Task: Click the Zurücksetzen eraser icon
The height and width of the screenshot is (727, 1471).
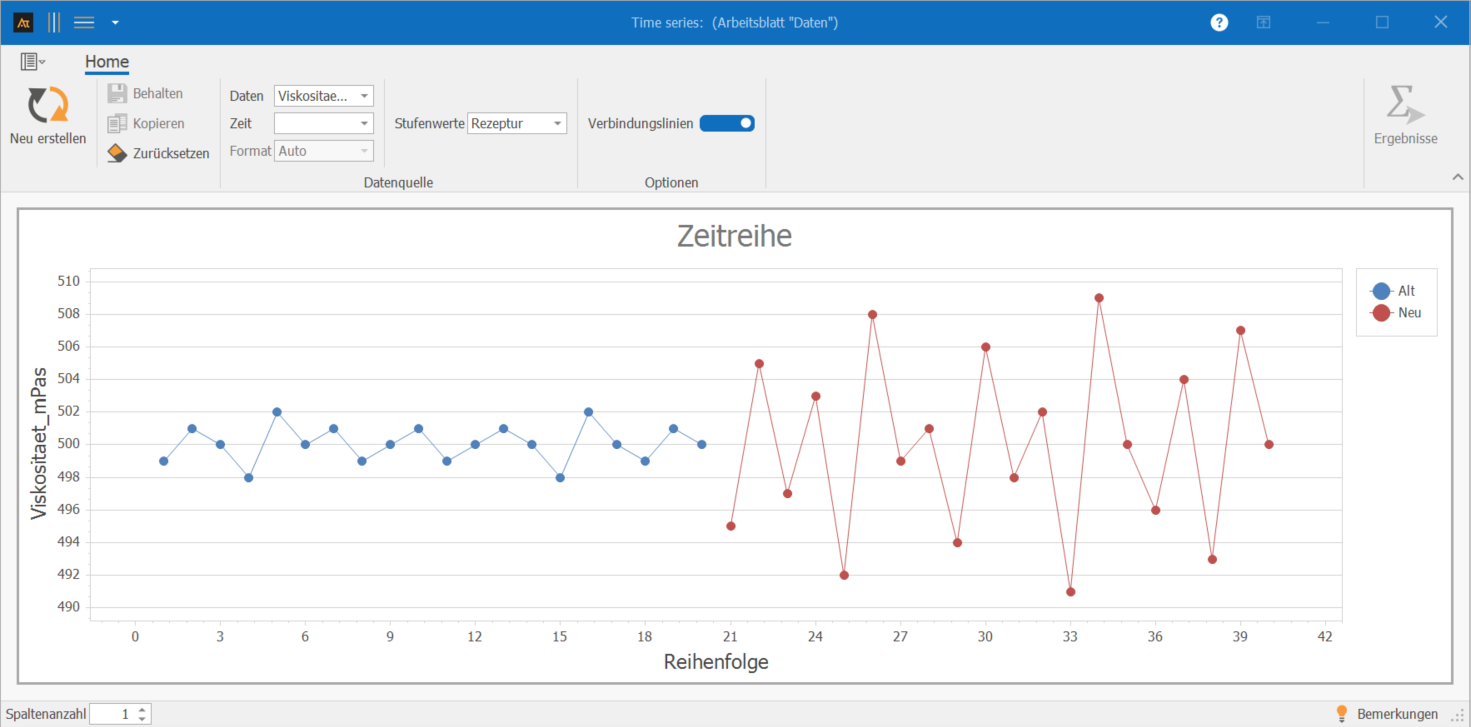Action: (117, 153)
